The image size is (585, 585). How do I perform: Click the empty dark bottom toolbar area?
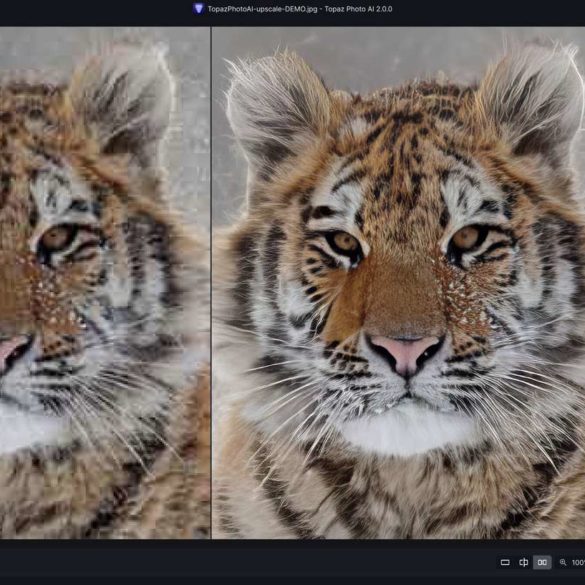tap(246, 562)
